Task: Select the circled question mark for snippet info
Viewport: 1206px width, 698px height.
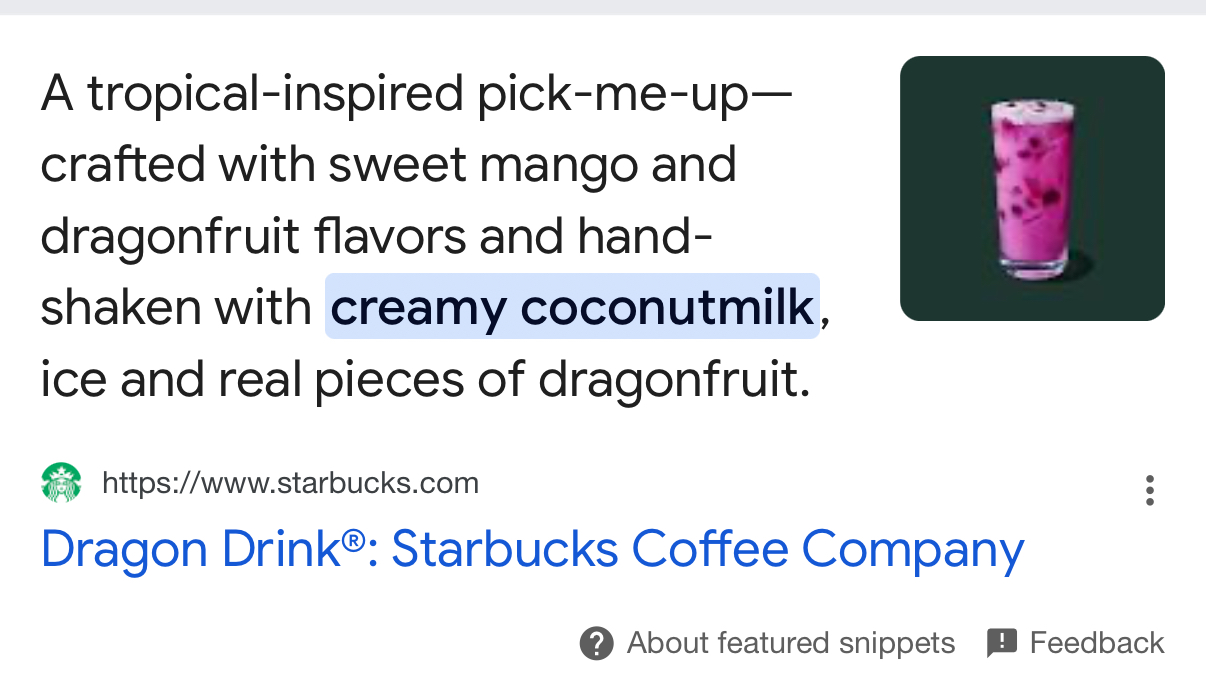Action: click(595, 643)
